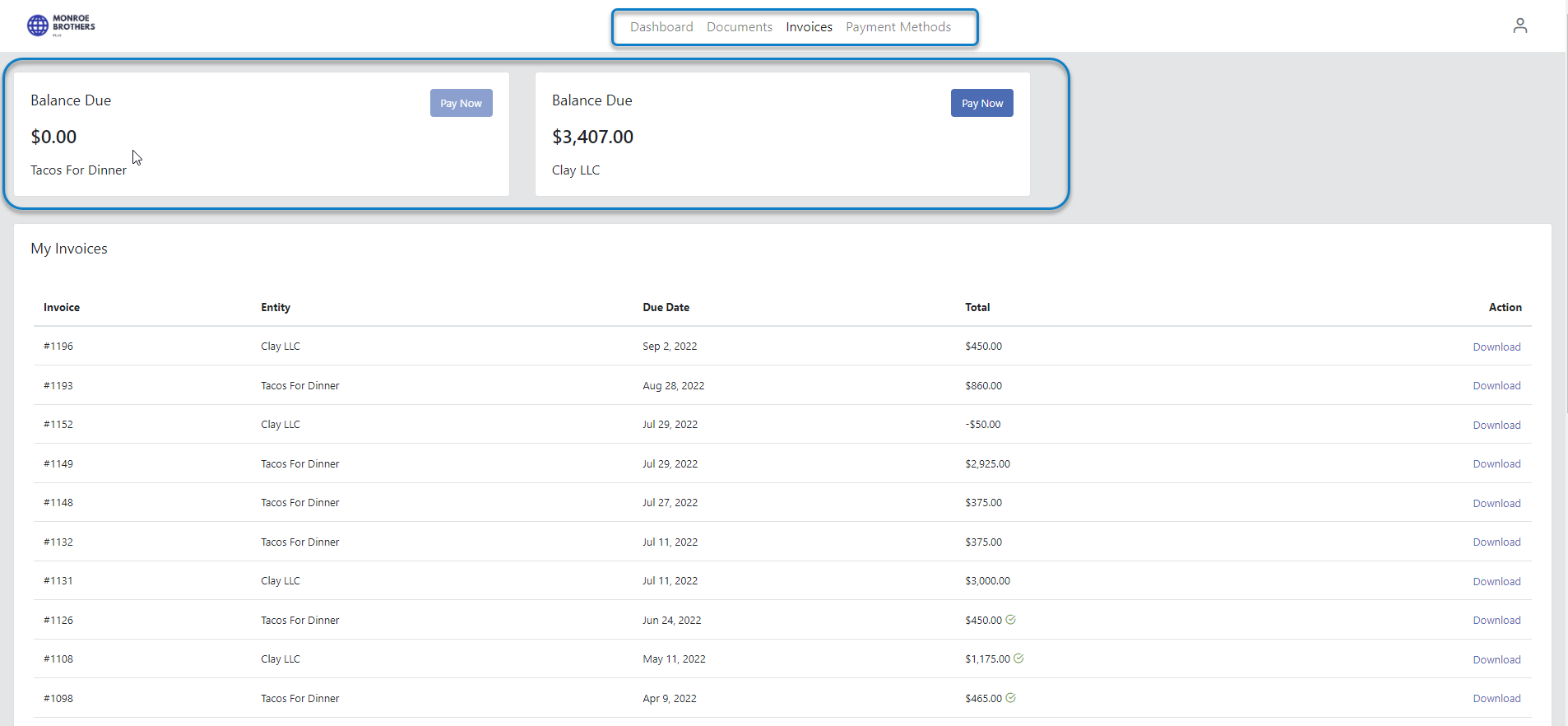Open the user profile icon

[1519, 26]
